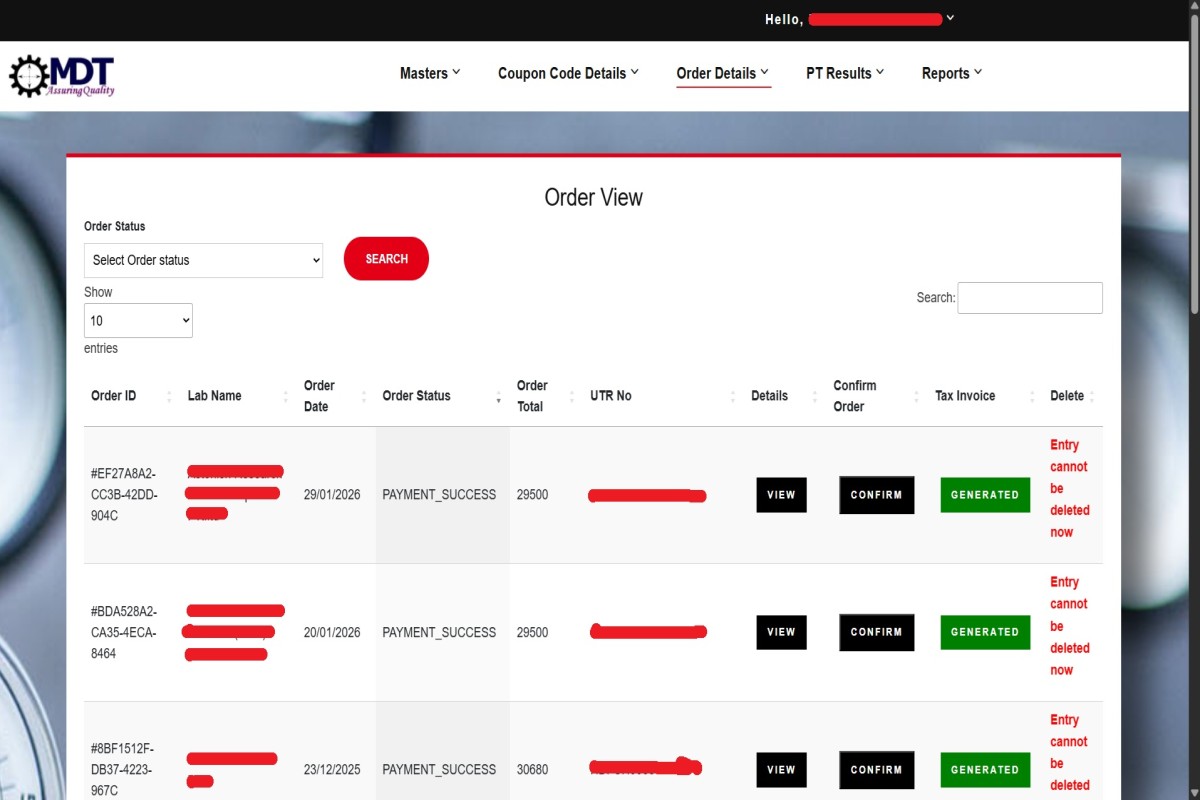Sort table by Tax Invoice column

point(964,396)
